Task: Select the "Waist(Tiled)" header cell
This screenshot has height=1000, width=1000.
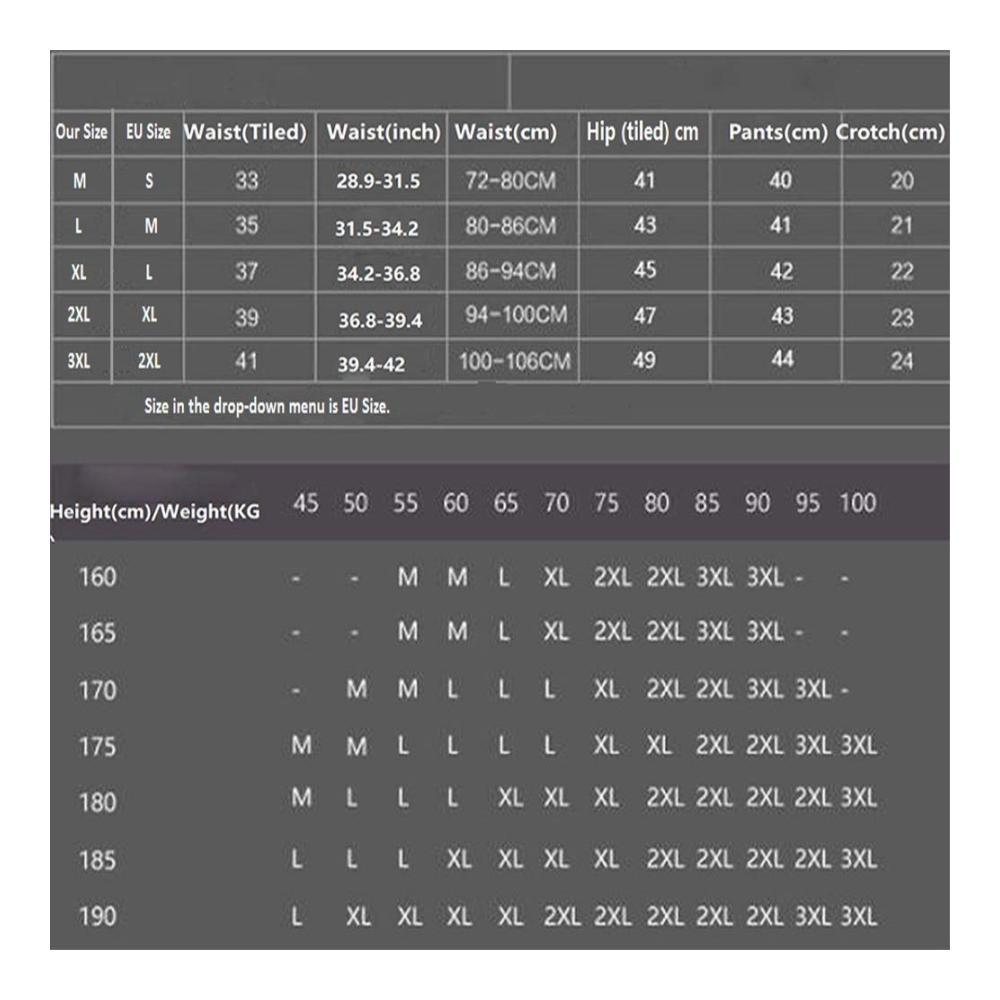Action: click(246, 132)
